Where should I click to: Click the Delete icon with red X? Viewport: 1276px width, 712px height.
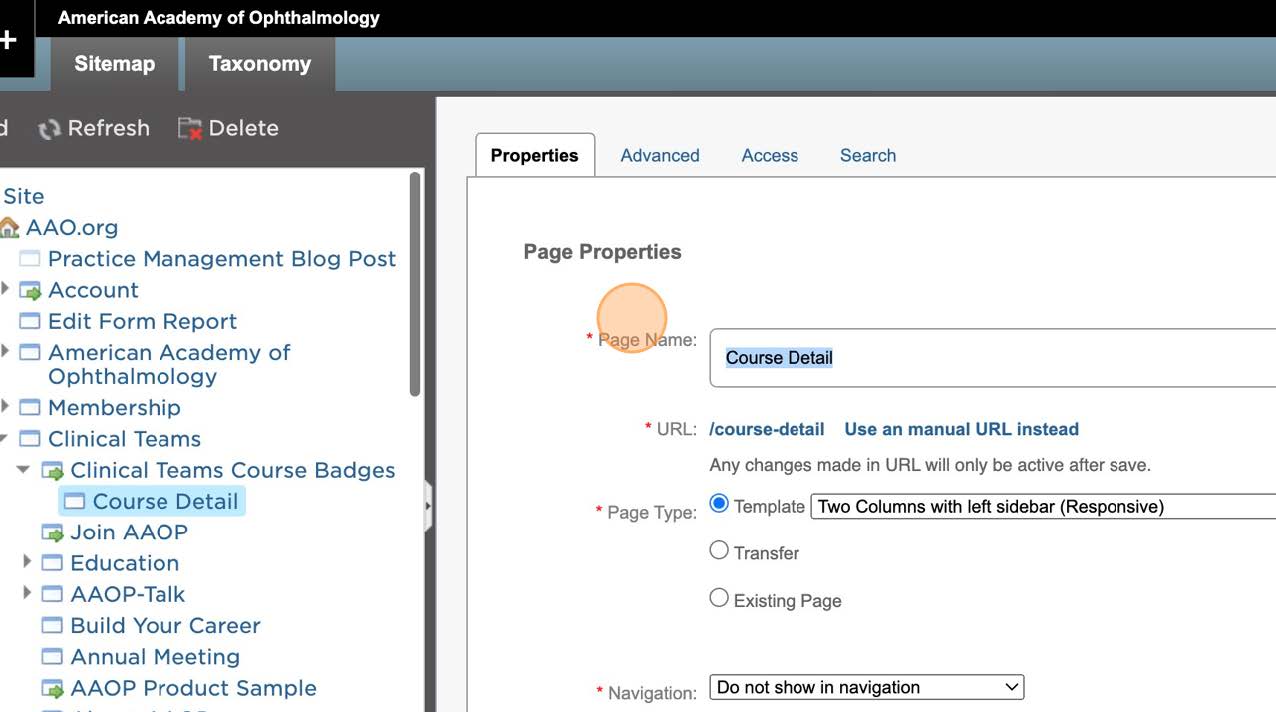click(190, 129)
